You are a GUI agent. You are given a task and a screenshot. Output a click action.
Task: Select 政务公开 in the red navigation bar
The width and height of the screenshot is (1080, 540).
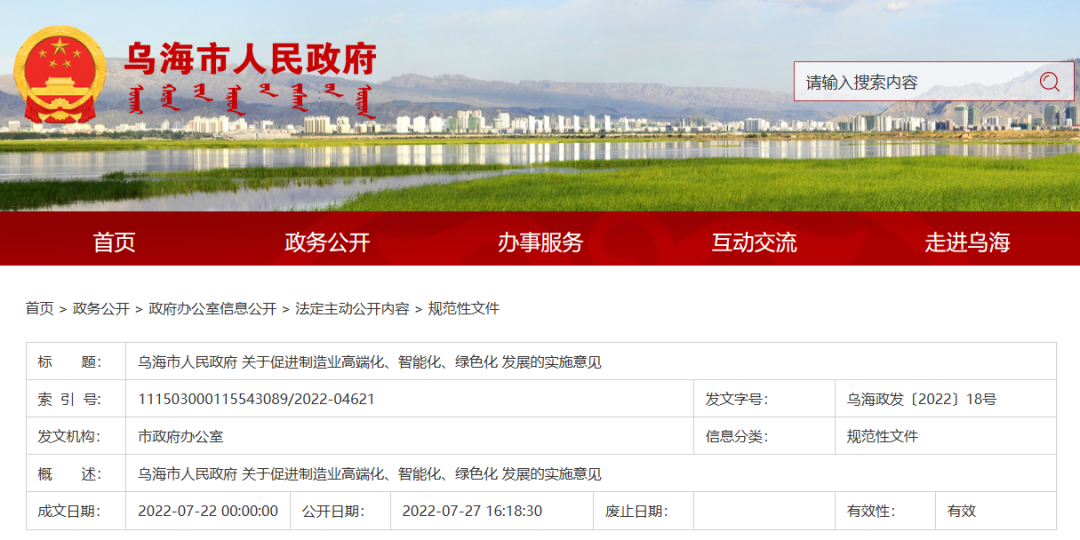click(x=327, y=242)
